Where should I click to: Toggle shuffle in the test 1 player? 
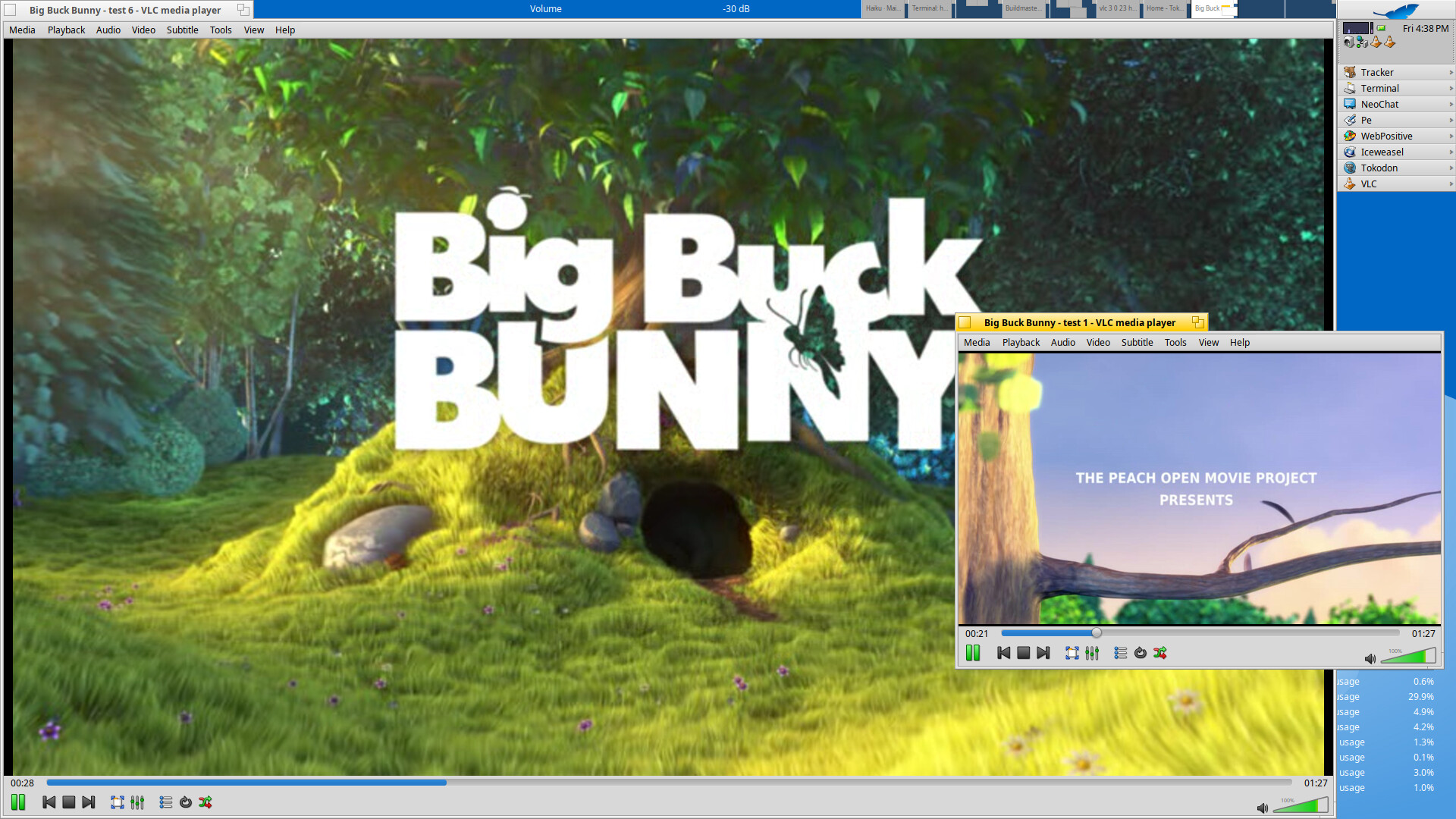pyautogui.click(x=1159, y=653)
